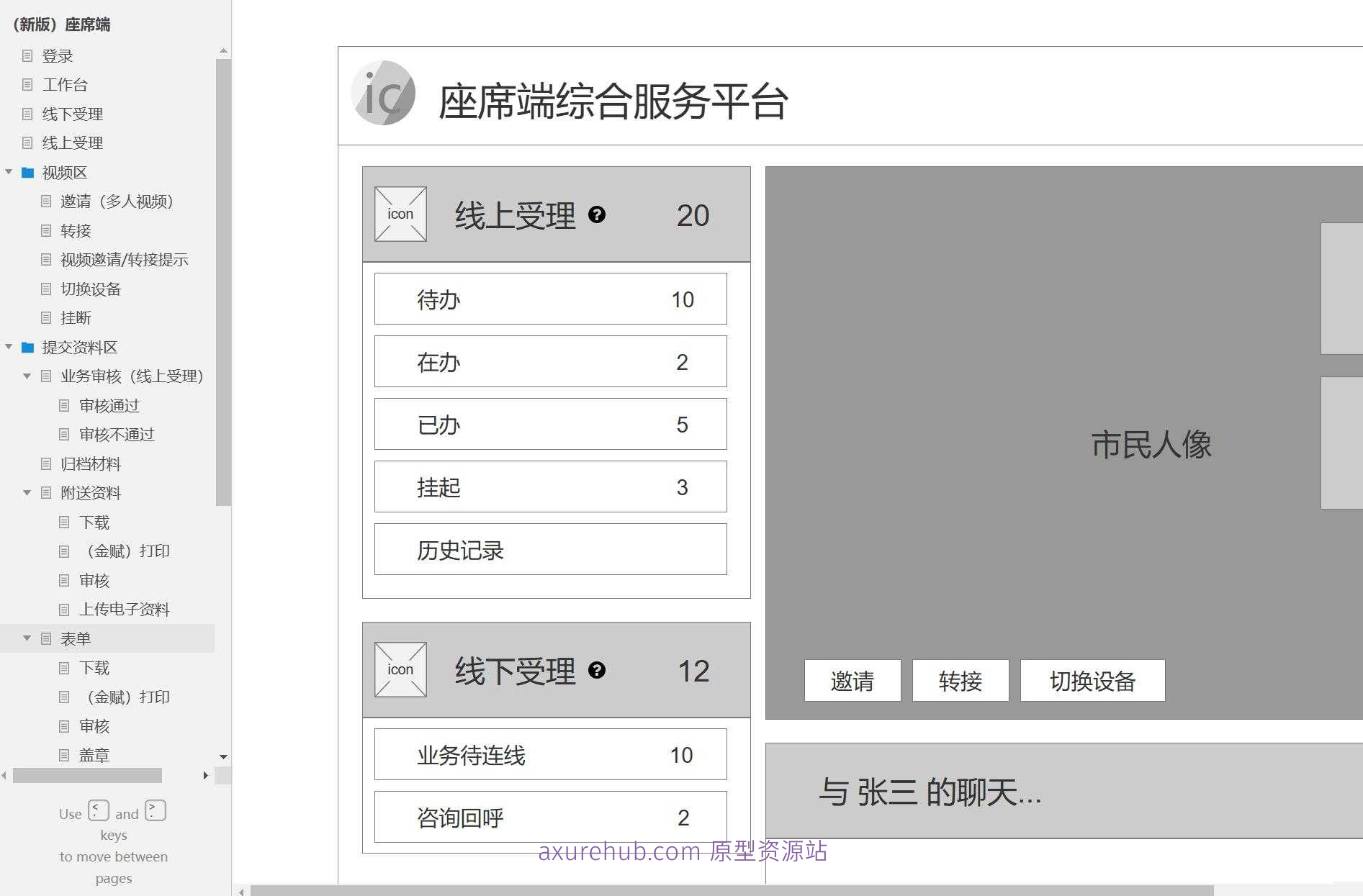Click the help question-mark icon next to 线下受理
This screenshot has height=896, width=1363.
point(596,671)
